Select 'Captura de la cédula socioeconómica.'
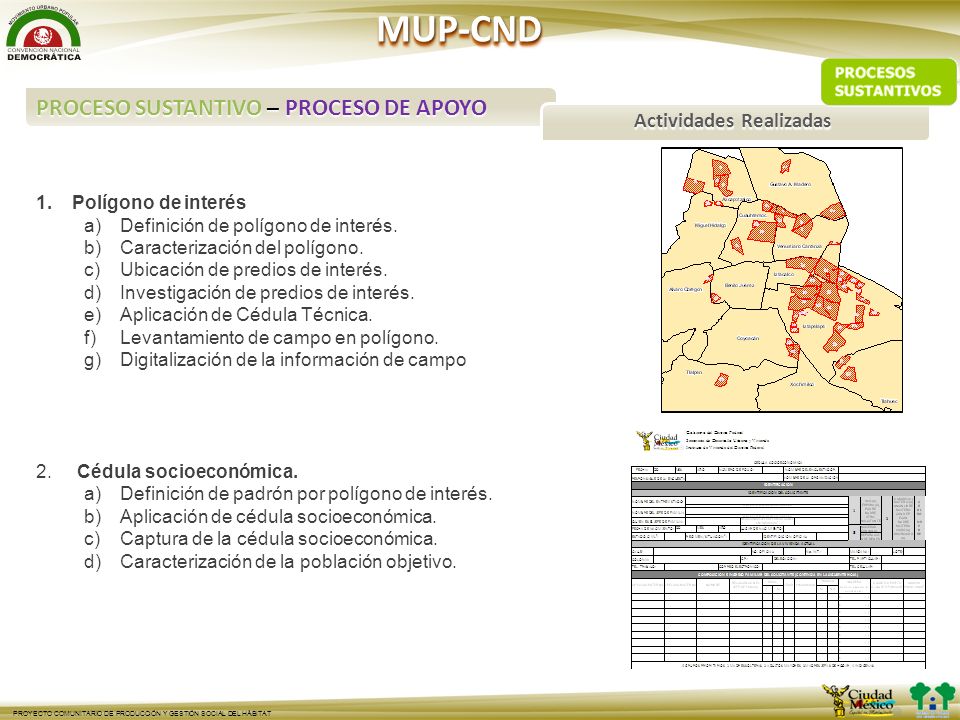960x720 pixels. [x=279, y=539]
